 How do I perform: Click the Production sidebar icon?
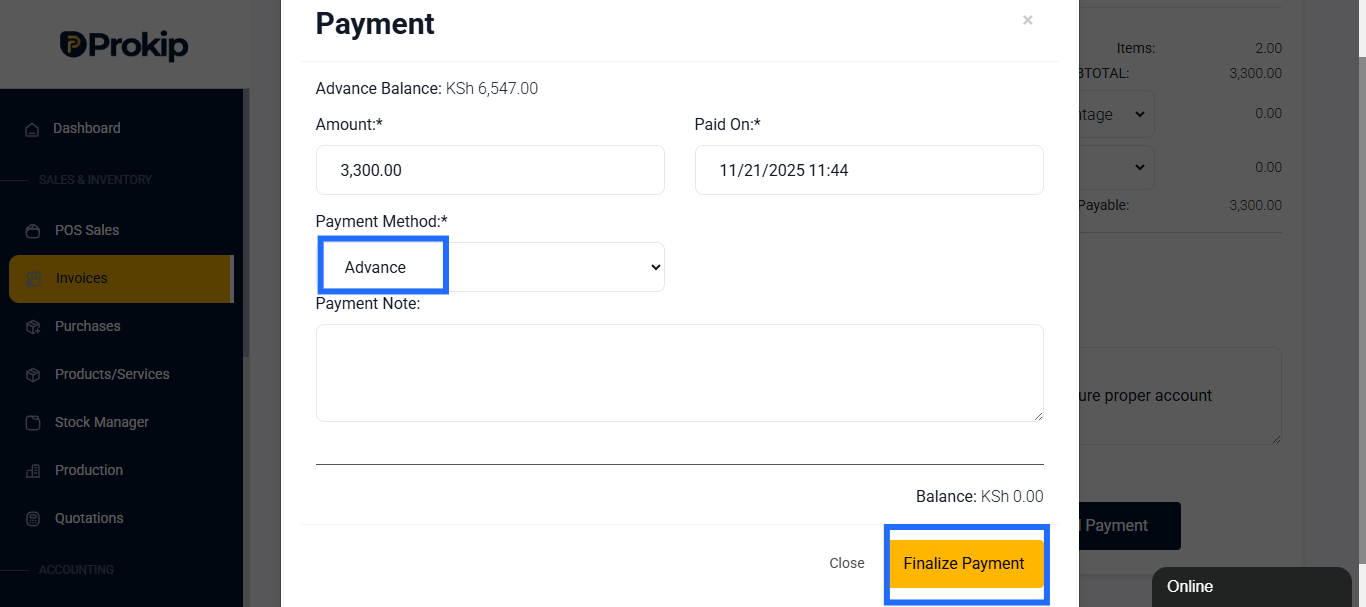point(33,471)
